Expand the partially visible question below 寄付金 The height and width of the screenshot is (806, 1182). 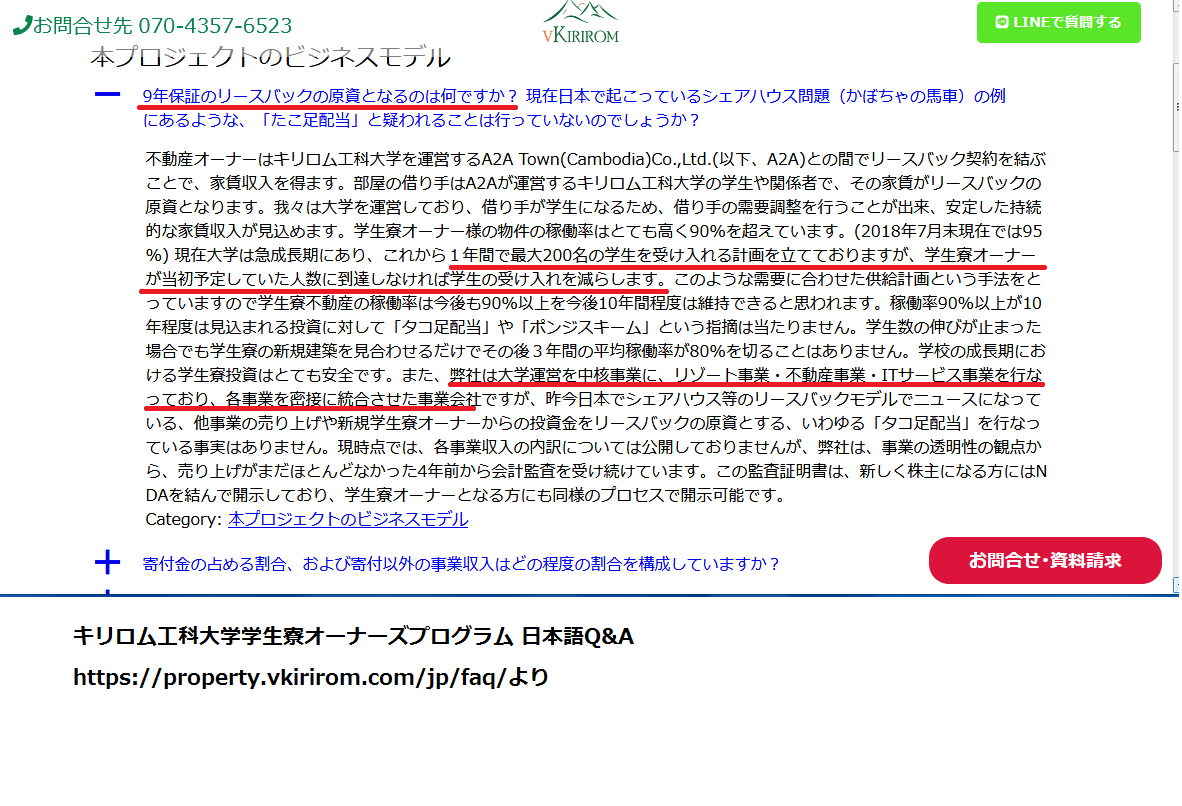click(x=107, y=591)
